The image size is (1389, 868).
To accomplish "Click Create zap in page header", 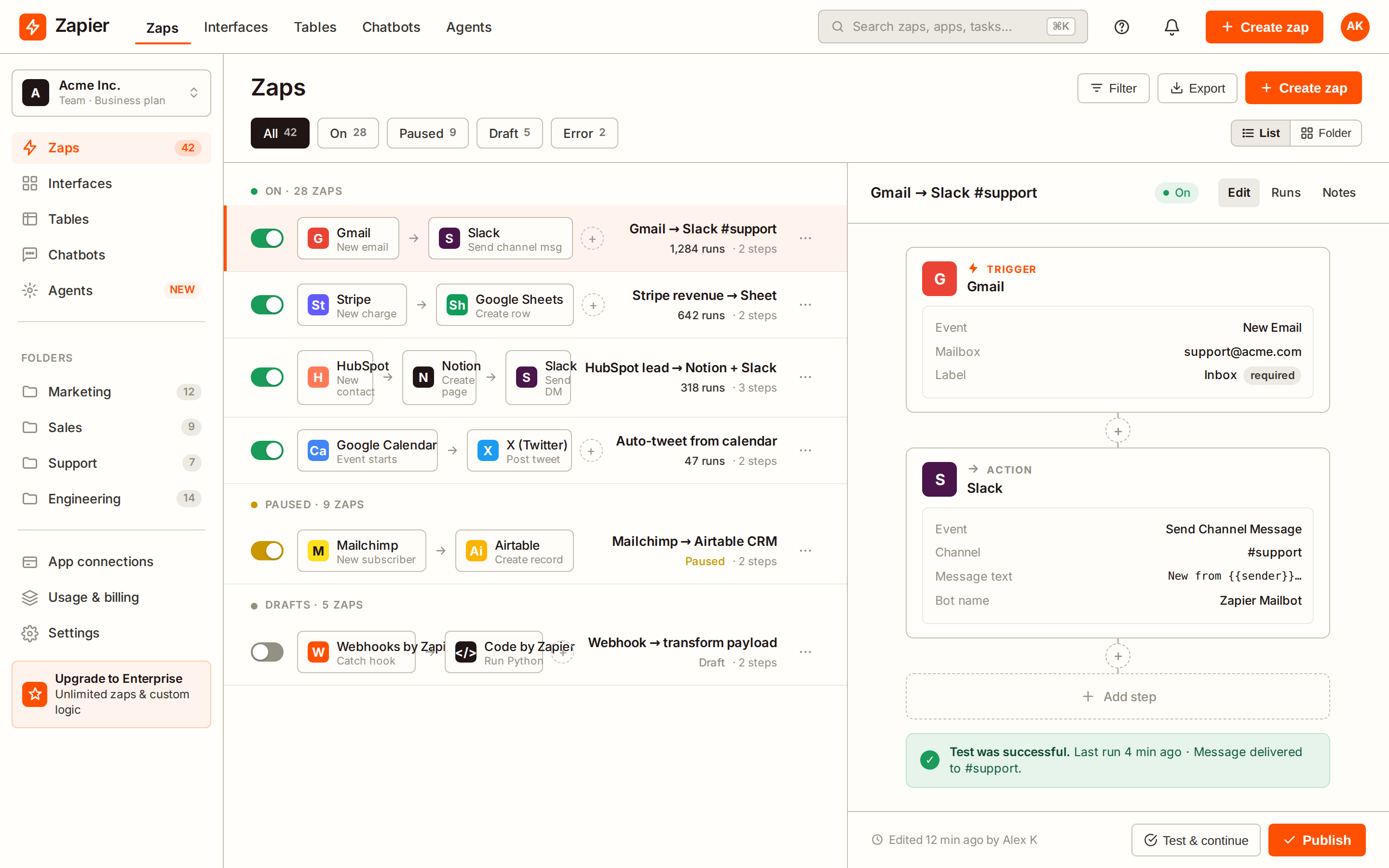I will point(1303,88).
